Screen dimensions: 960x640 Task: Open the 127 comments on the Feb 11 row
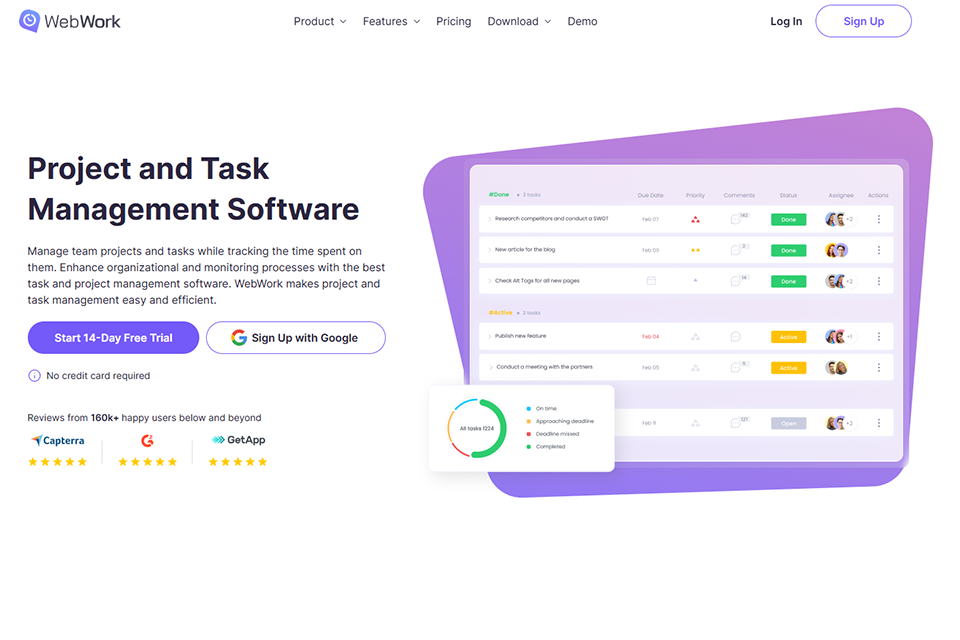[x=739, y=422]
